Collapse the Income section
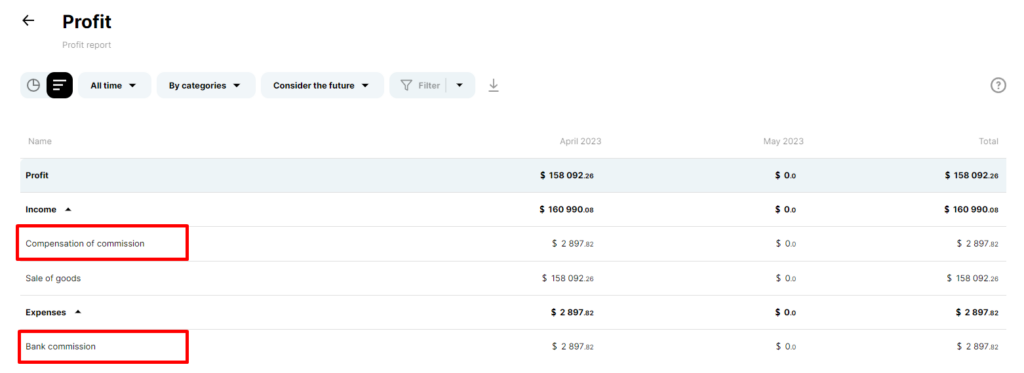The height and width of the screenshot is (373, 1024). (68, 210)
